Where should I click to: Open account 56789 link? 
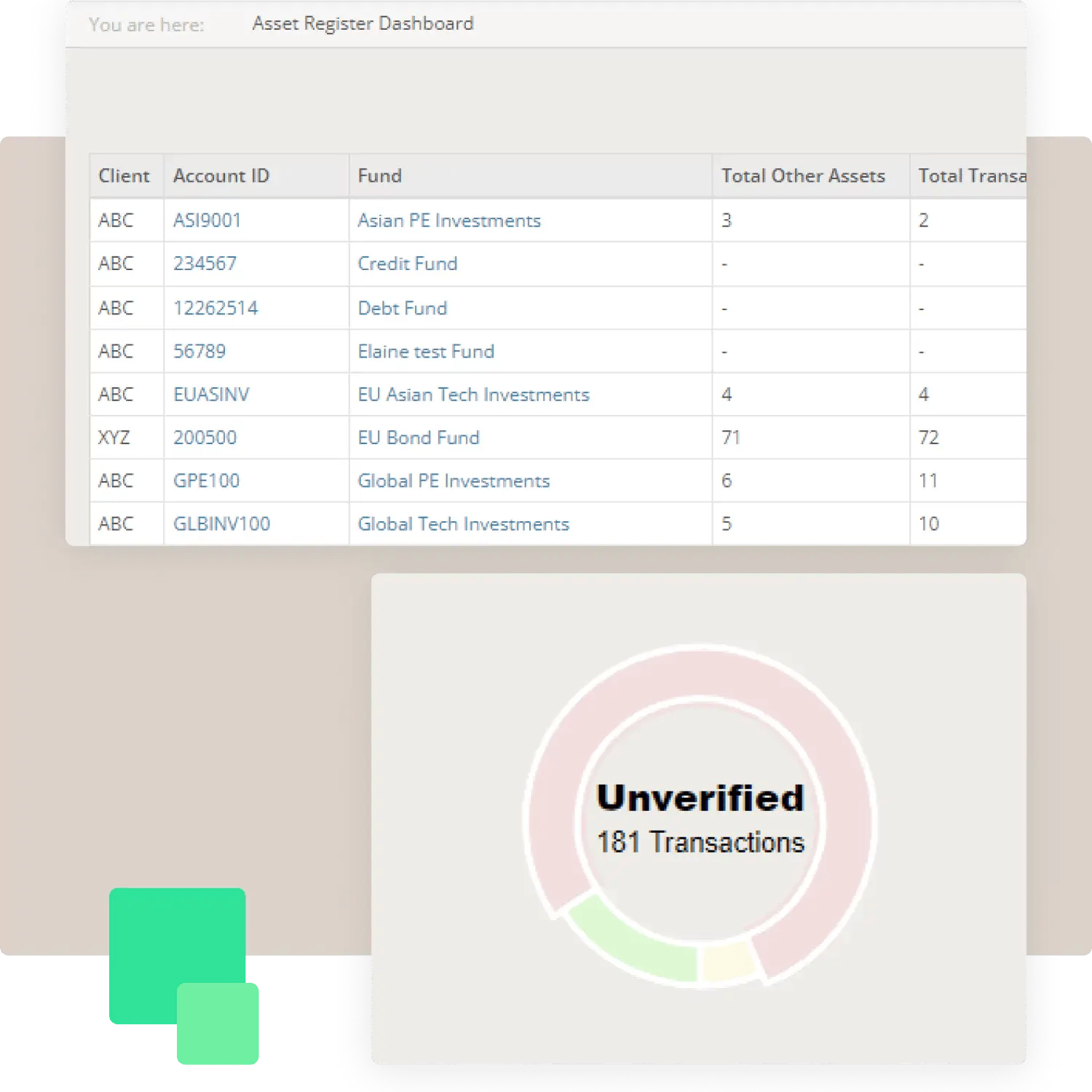[x=199, y=351]
